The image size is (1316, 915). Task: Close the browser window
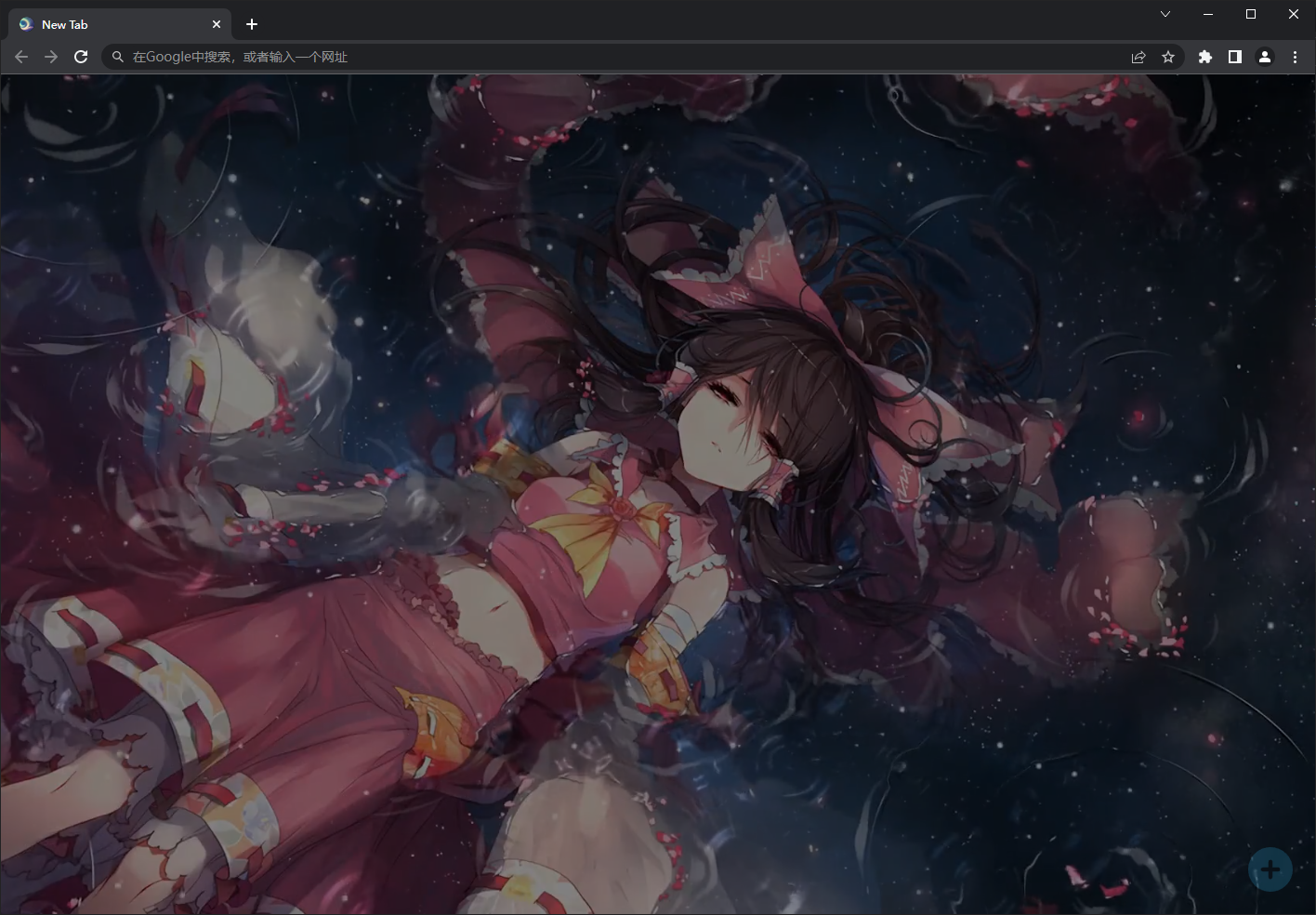click(1294, 14)
